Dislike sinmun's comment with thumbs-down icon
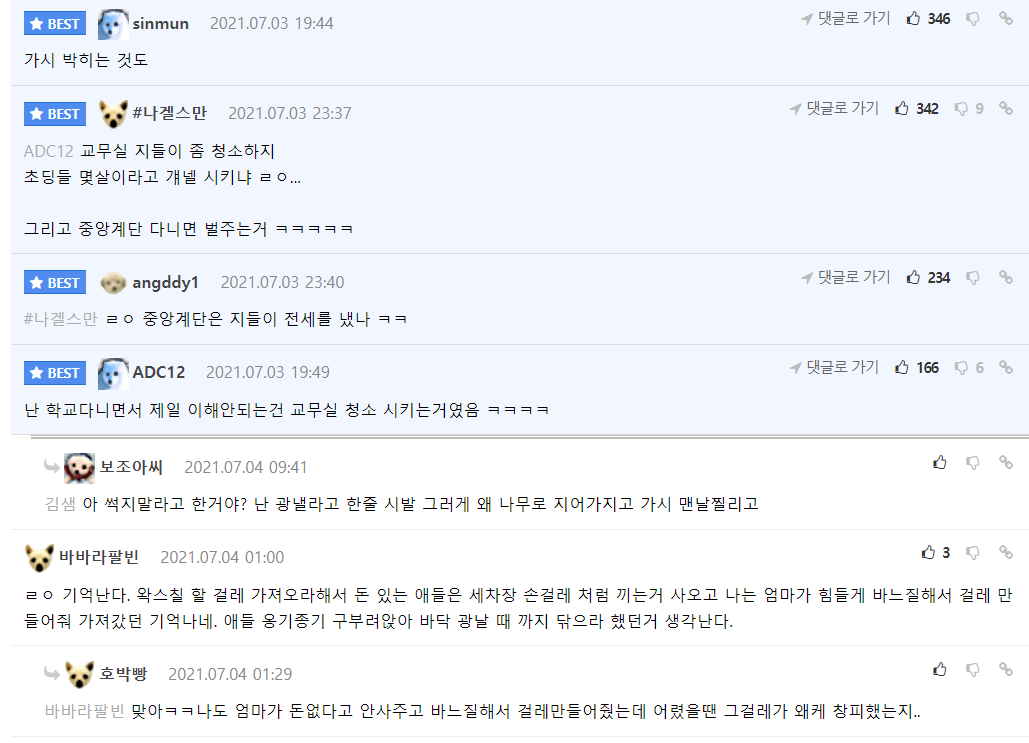 coord(972,19)
